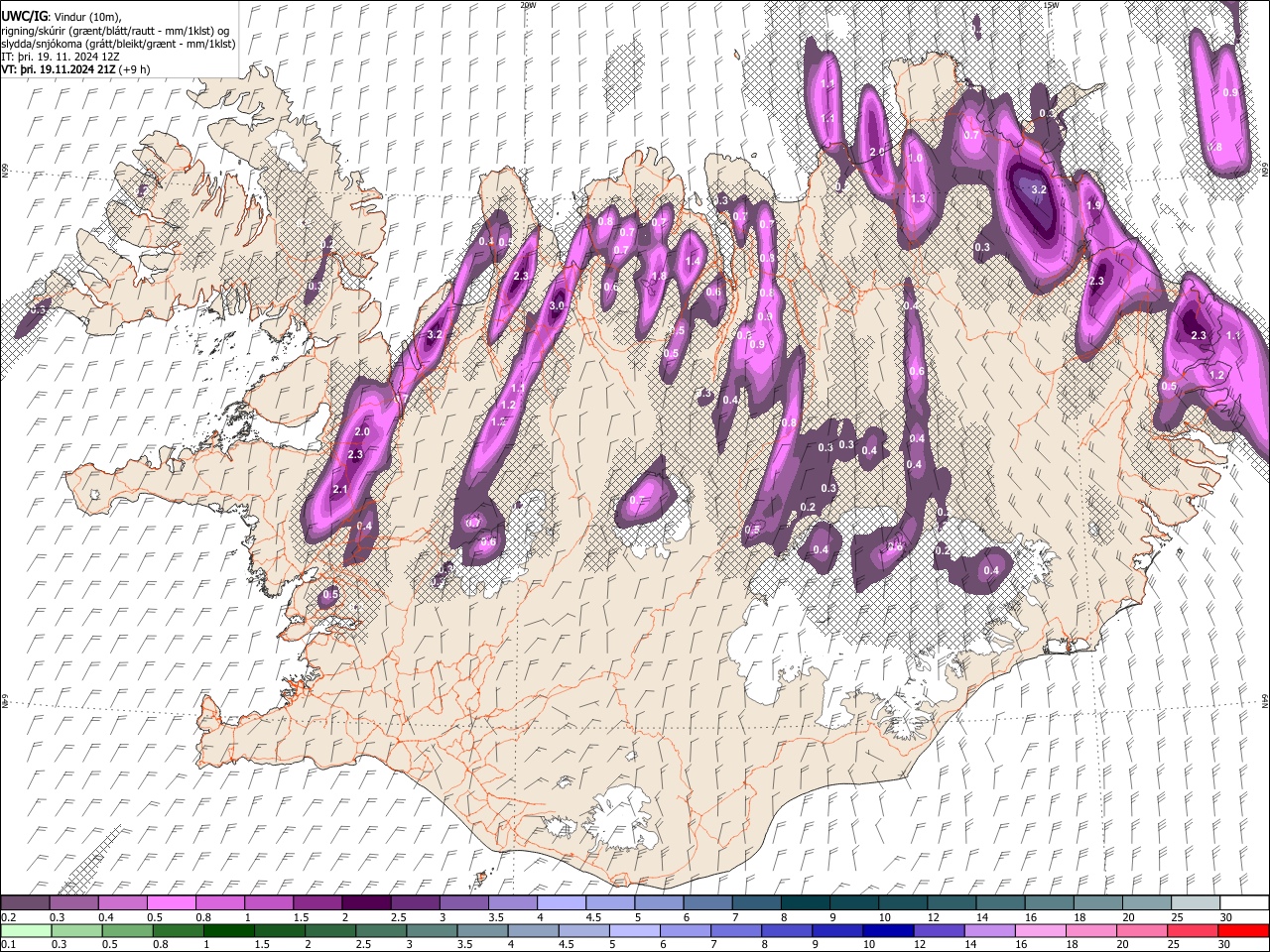Pick bright pink swatch between 0.5 and 0.8
Image resolution: width=1270 pixels, height=952 pixels.
pyautogui.click(x=171, y=902)
